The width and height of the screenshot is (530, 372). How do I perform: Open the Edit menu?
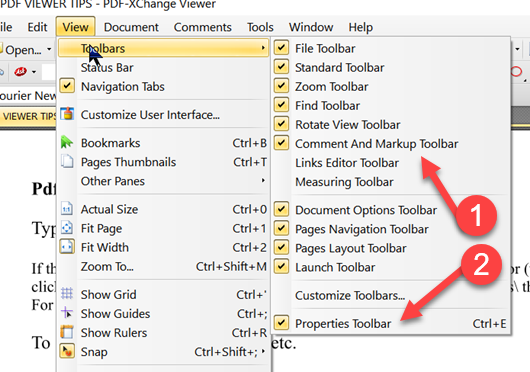click(37, 27)
